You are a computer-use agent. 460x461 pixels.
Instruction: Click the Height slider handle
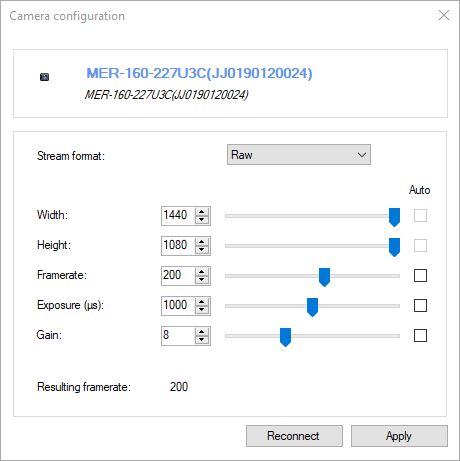coord(394,247)
